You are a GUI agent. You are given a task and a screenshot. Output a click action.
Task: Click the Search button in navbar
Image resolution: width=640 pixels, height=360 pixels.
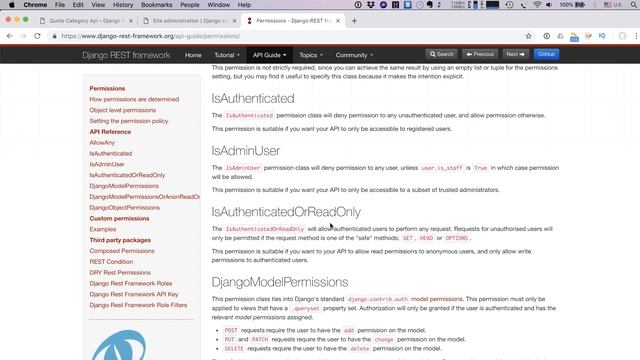[441, 54]
